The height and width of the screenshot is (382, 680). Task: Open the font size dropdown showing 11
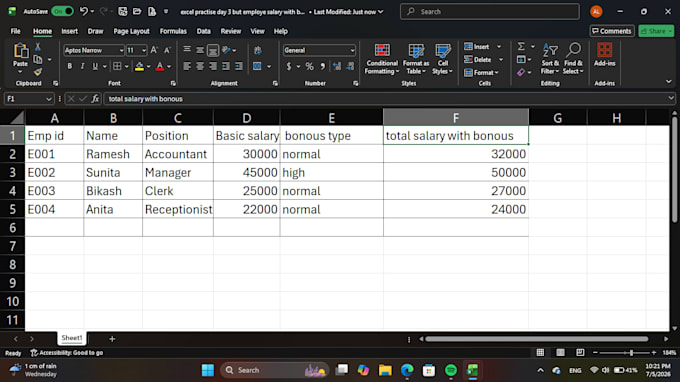tap(144, 51)
